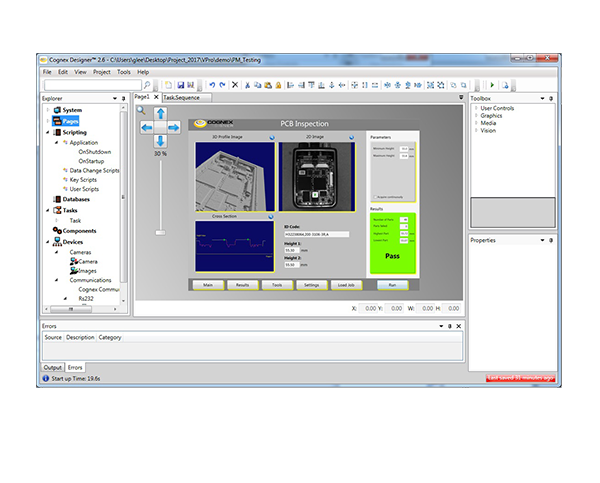Pan the canvas left with the left arrow
The image size is (600, 483).
click(147, 127)
